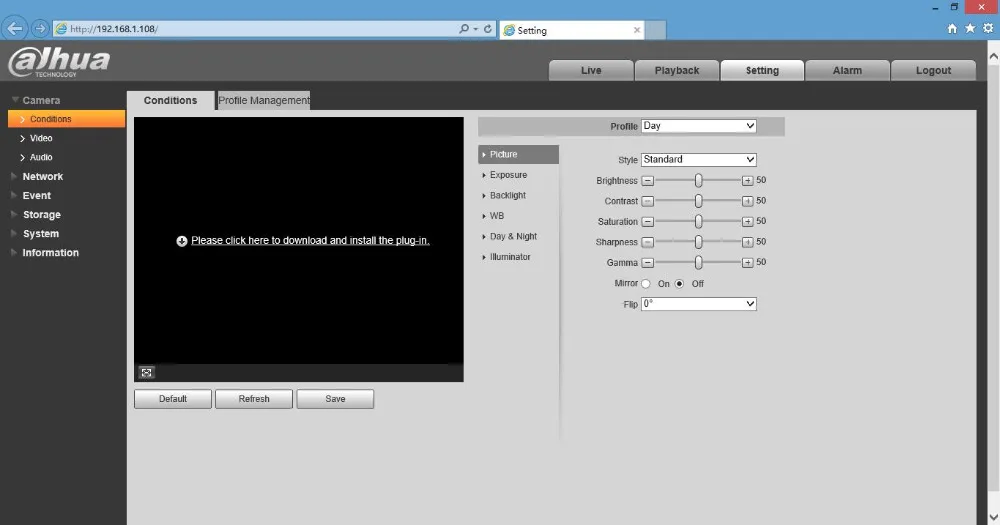Decrease Sharpness with the minus button
1000x525 pixels.
tap(647, 242)
